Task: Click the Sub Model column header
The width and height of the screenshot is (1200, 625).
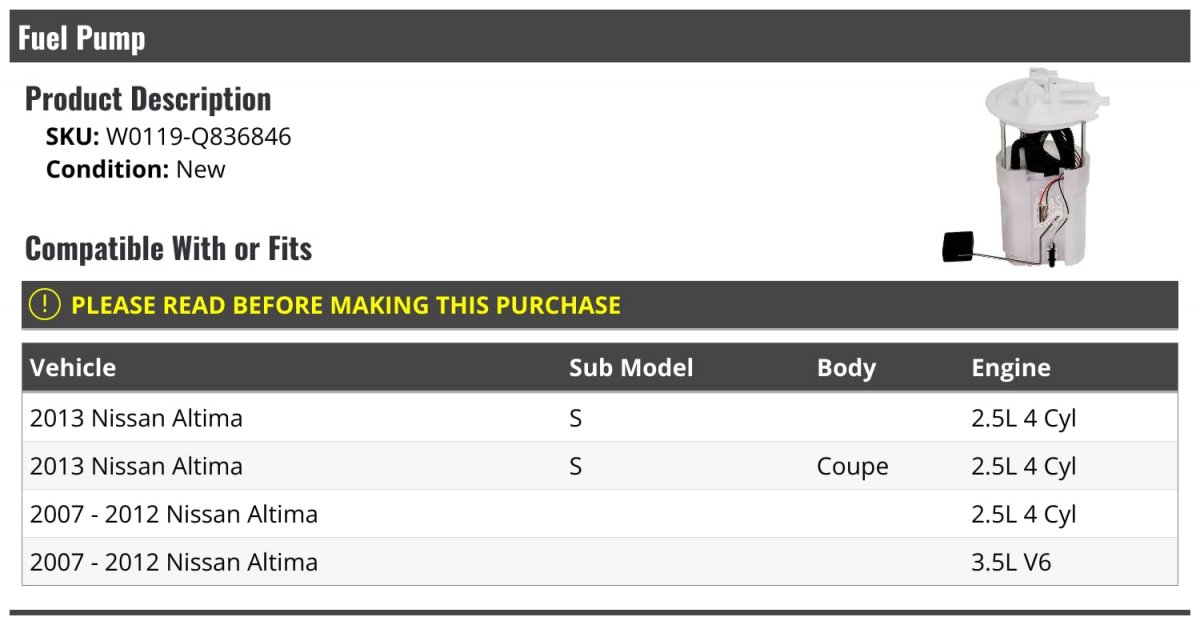Action: 631,367
